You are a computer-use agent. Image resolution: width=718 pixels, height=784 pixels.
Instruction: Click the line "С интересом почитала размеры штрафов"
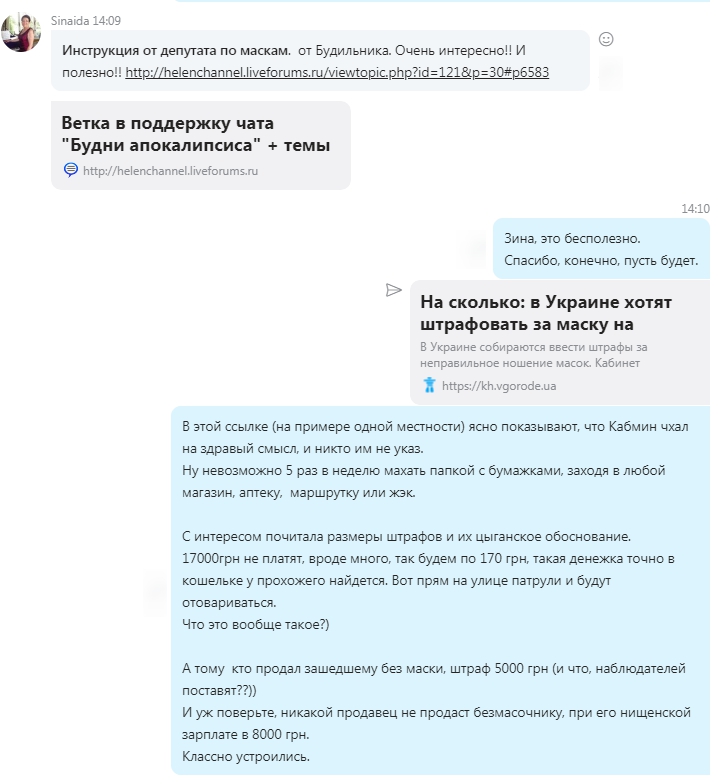(406, 536)
